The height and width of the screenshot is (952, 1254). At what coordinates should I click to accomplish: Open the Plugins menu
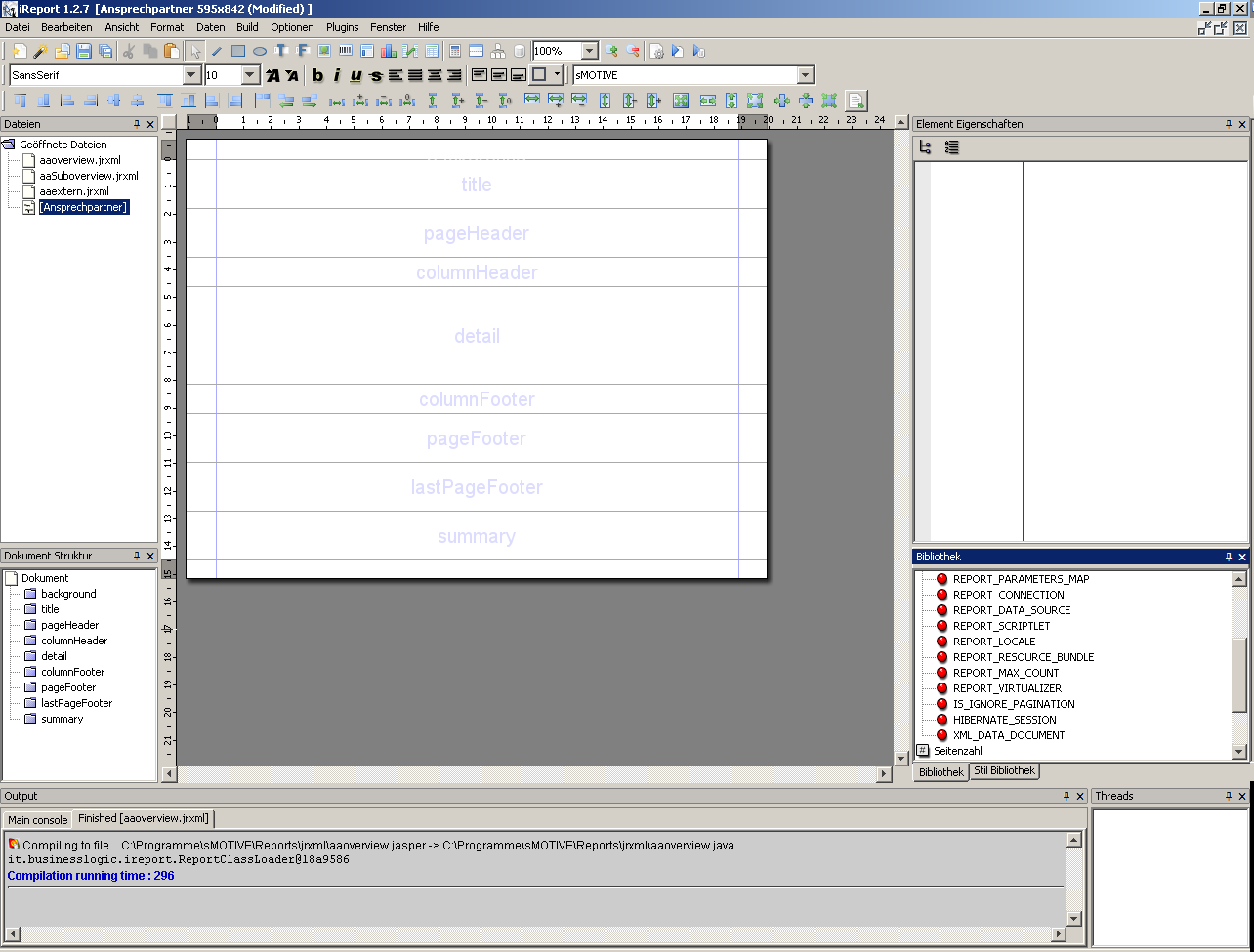click(x=342, y=27)
